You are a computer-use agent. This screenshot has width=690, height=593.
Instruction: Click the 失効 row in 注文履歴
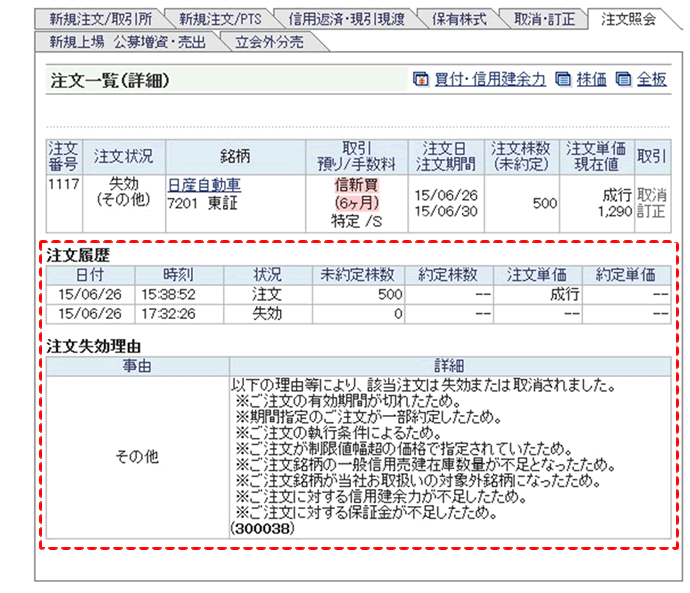(x=267, y=313)
